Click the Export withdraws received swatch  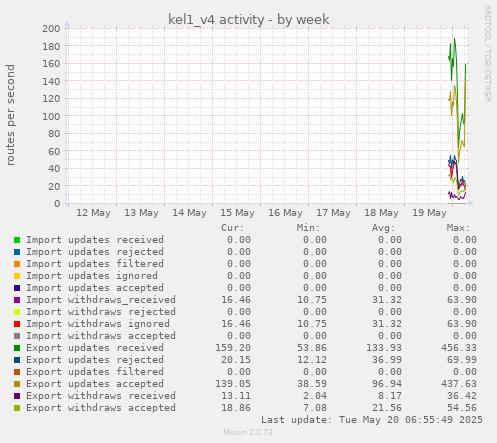point(17,396)
